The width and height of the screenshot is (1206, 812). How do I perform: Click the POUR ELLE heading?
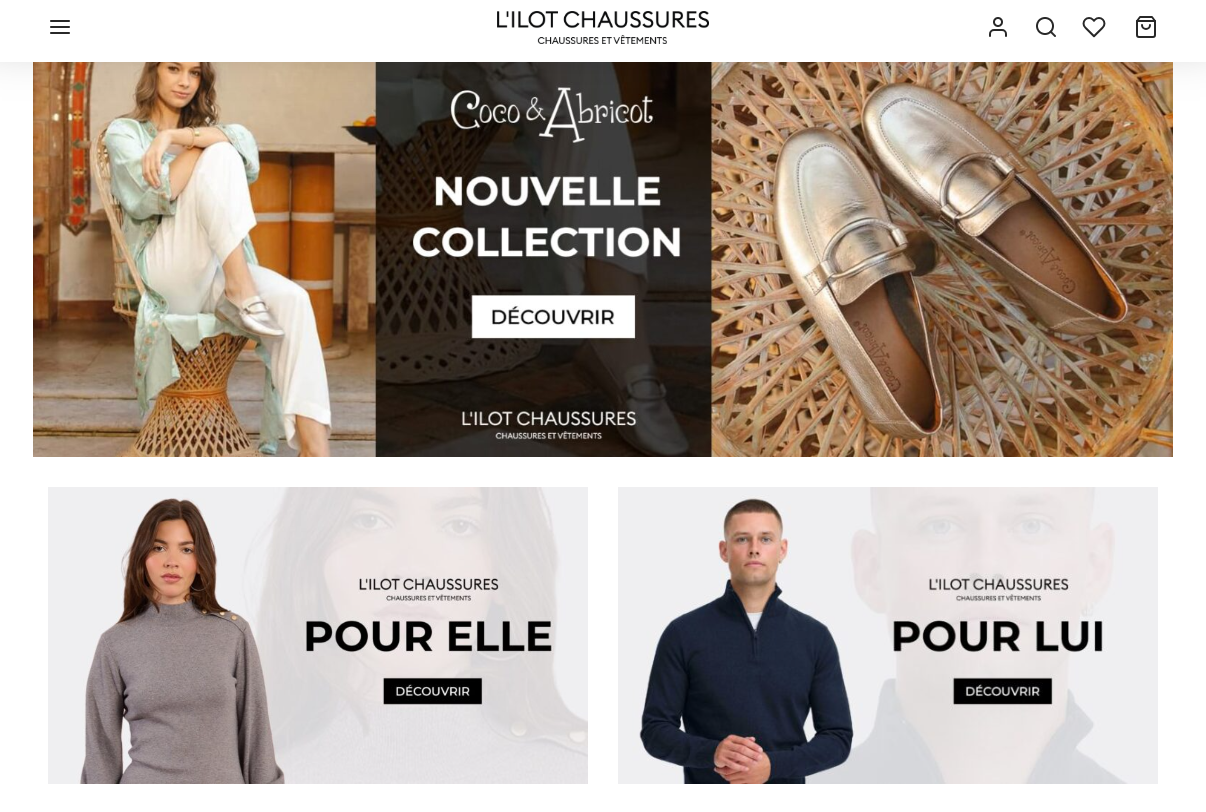pos(428,636)
